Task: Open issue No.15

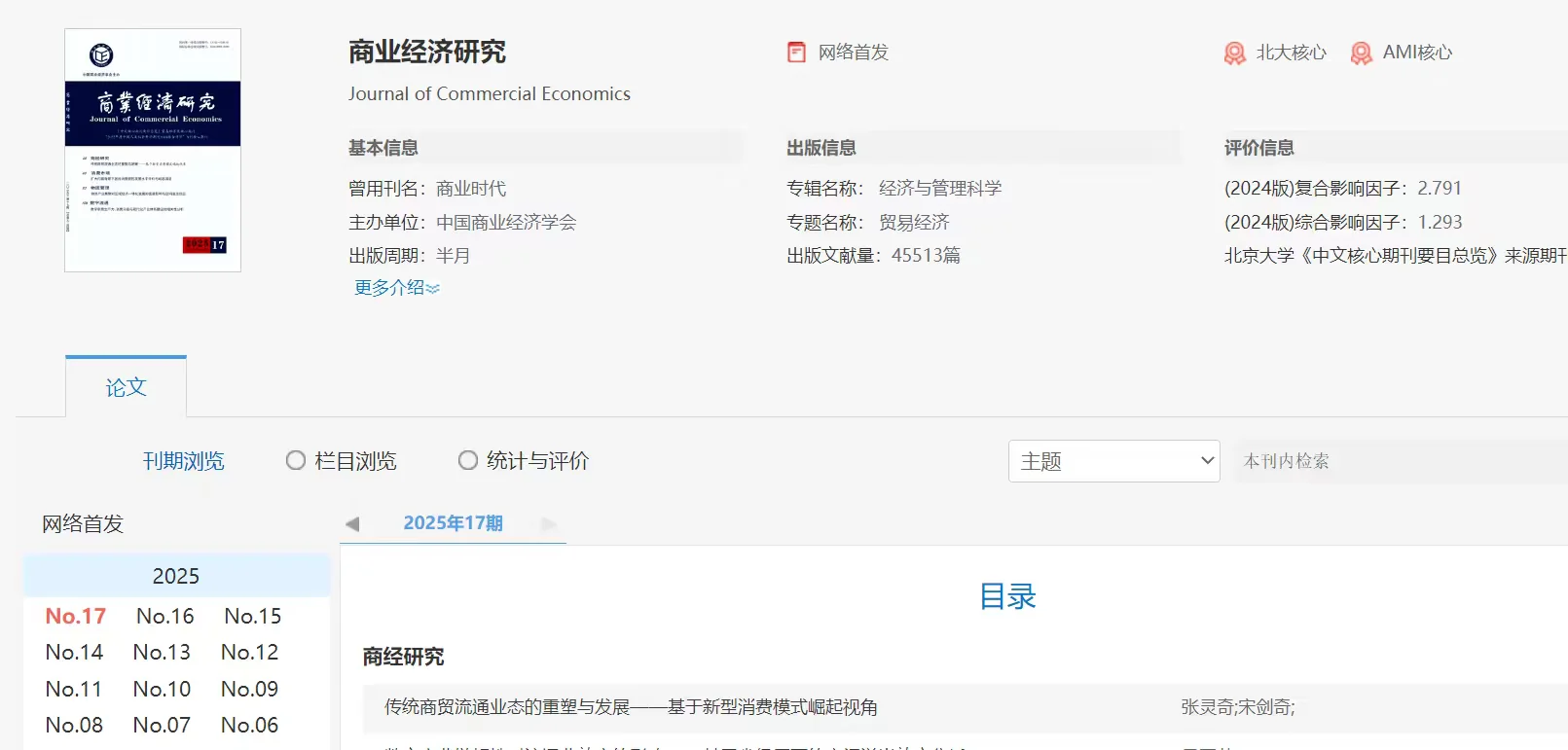Action: click(x=253, y=616)
